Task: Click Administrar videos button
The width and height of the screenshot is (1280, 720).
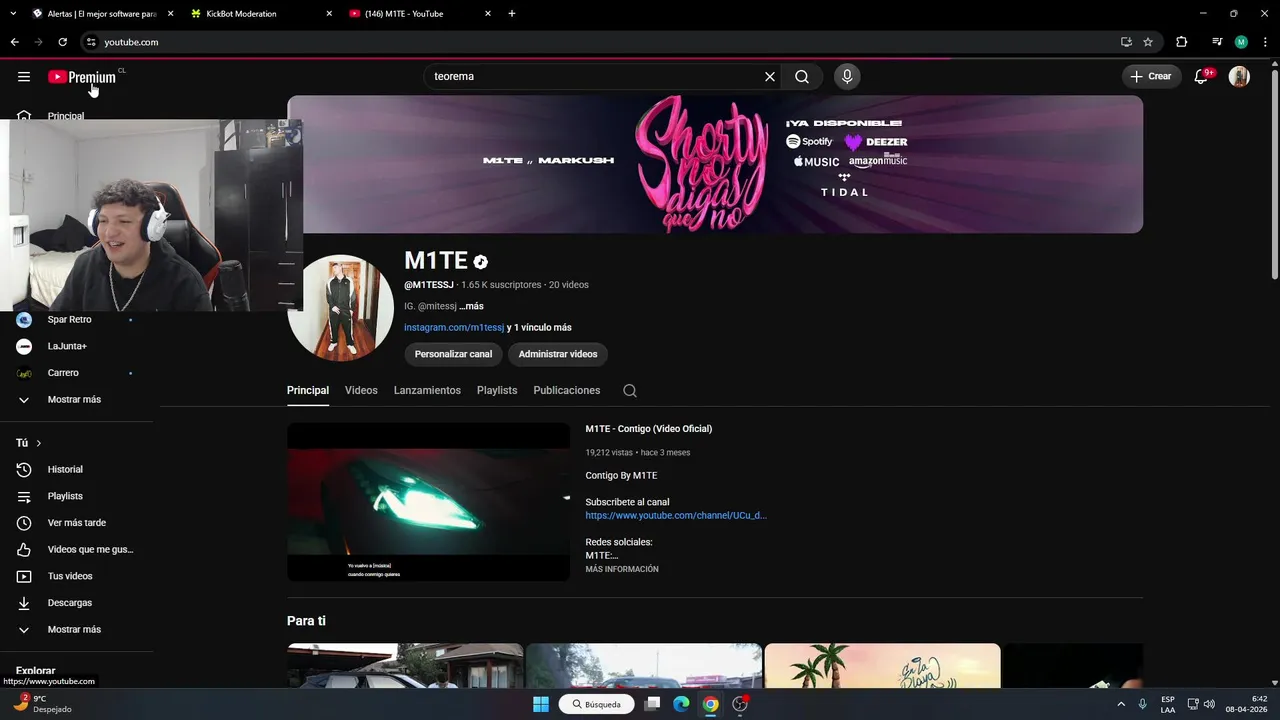Action: (x=558, y=354)
